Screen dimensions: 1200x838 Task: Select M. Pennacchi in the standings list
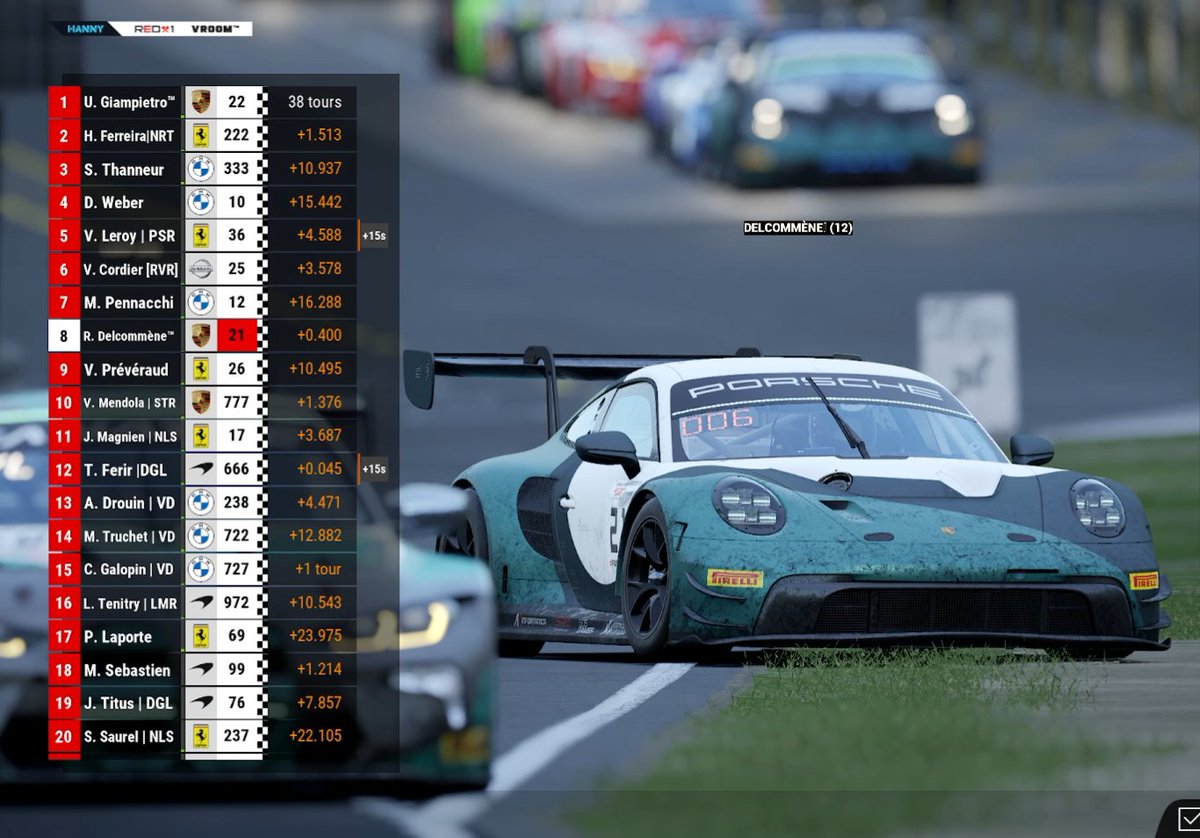click(130, 302)
